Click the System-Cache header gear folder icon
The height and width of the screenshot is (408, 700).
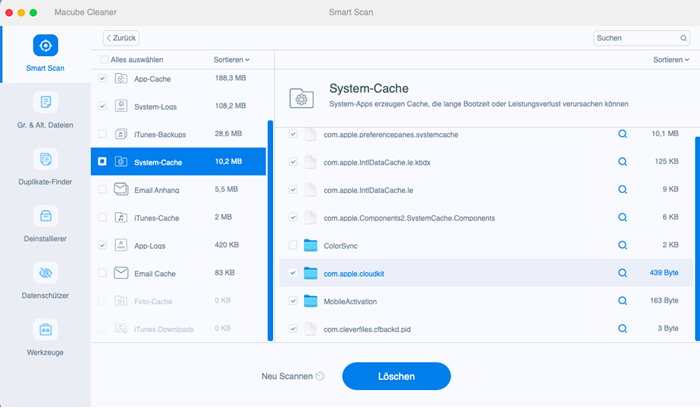[x=301, y=99]
